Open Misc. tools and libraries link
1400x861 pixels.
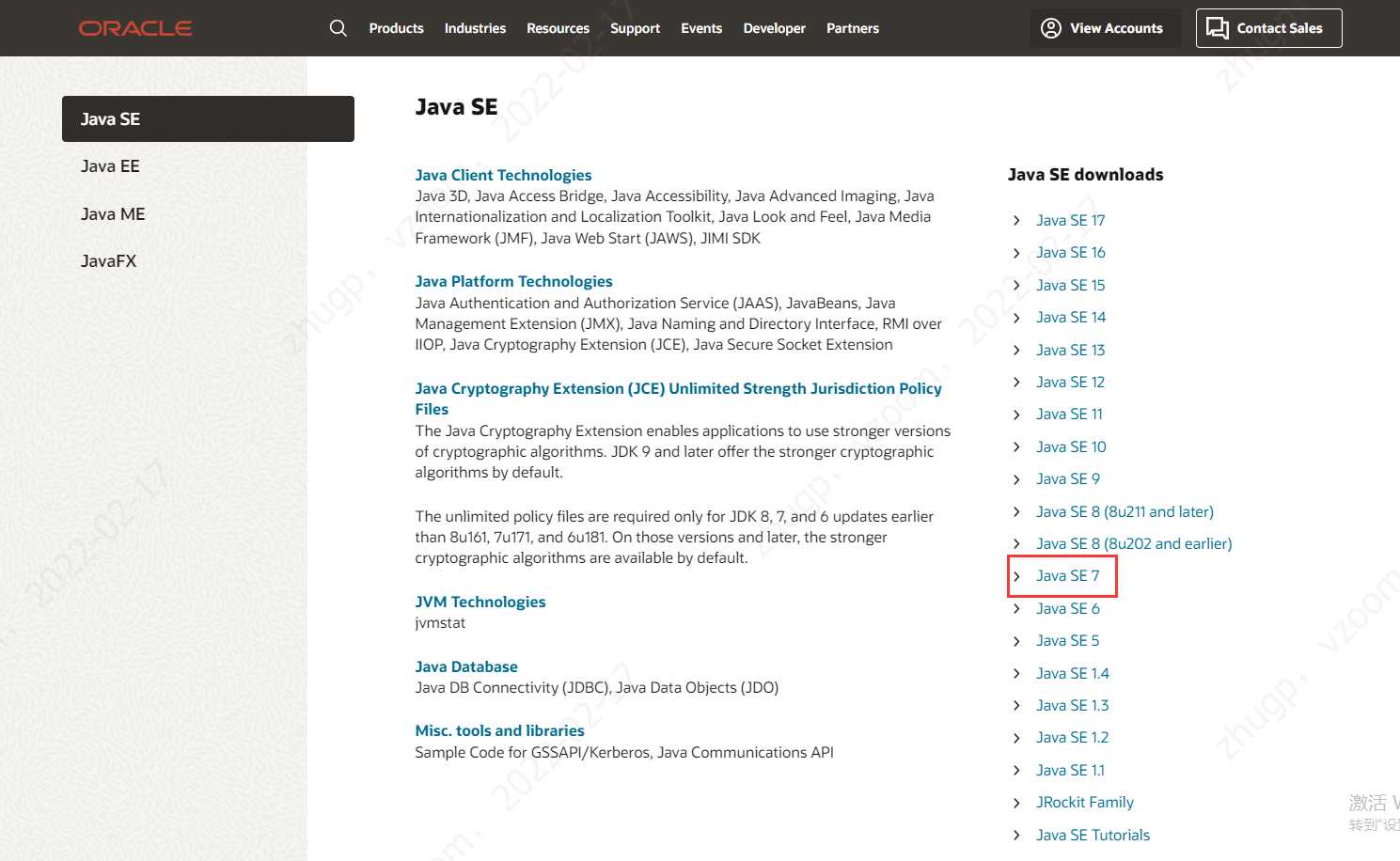(x=499, y=730)
